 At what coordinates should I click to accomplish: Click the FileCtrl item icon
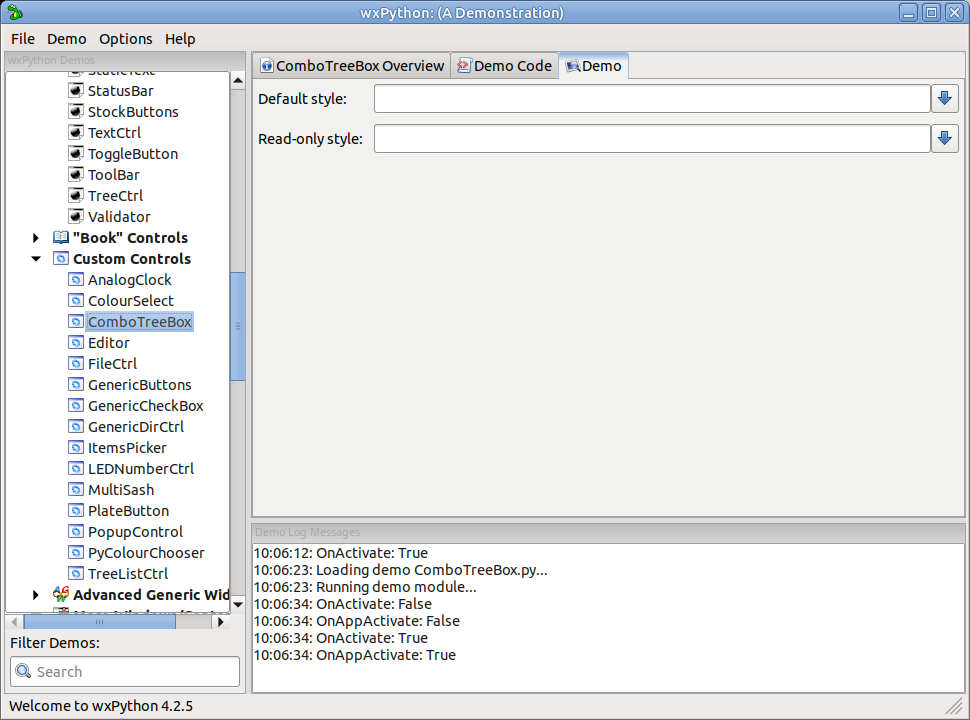coord(75,364)
